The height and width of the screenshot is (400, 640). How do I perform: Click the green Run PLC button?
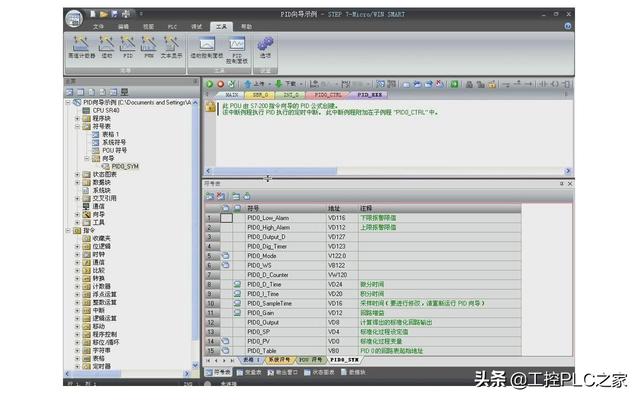[209, 84]
